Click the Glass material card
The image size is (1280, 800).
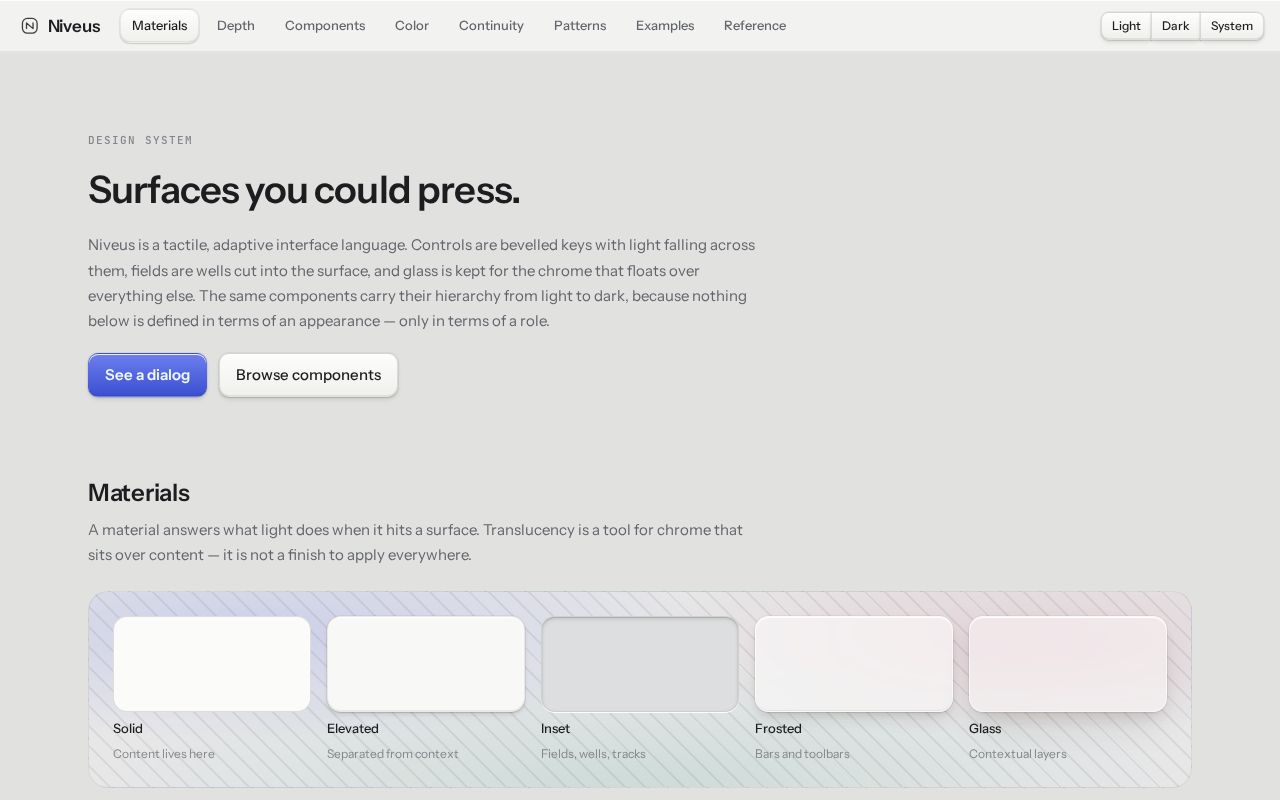point(1068,664)
